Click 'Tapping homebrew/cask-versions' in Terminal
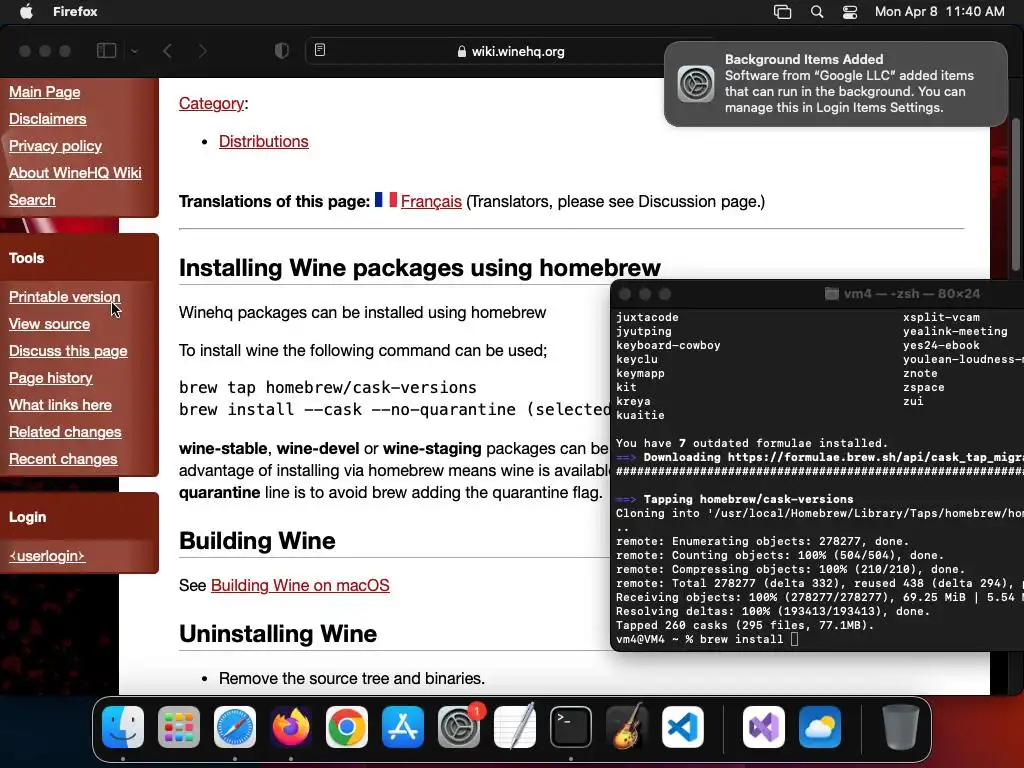The image size is (1024, 768). click(x=748, y=499)
